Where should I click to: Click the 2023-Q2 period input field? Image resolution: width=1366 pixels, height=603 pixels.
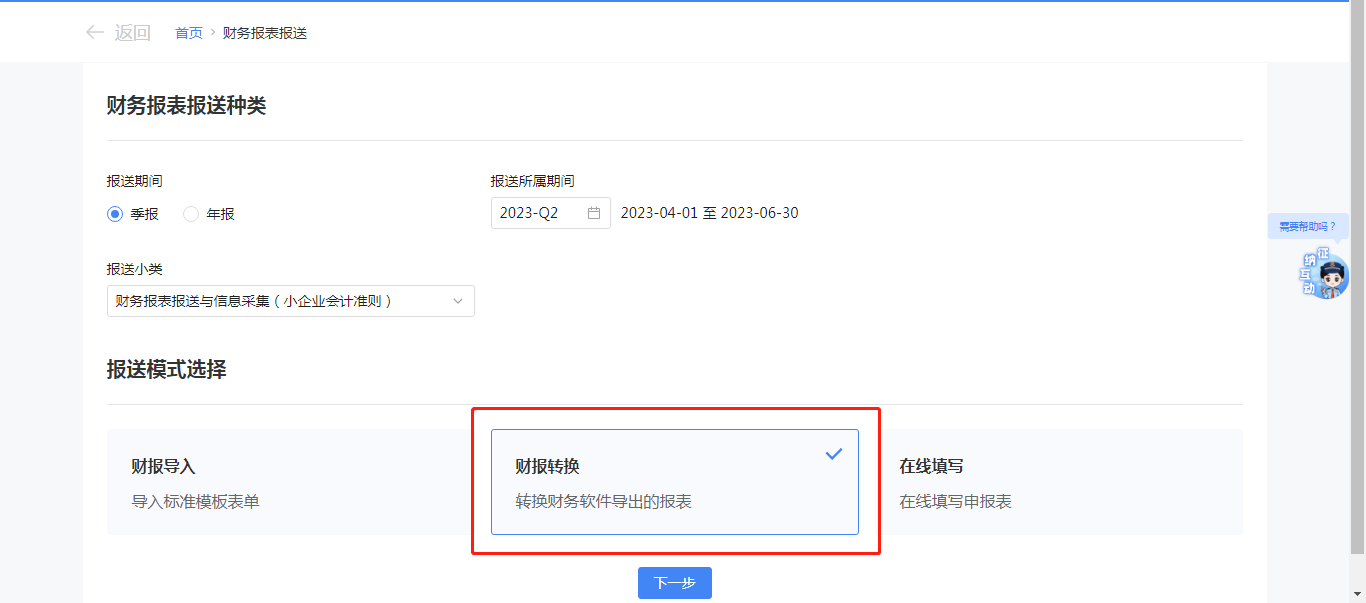point(540,213)
